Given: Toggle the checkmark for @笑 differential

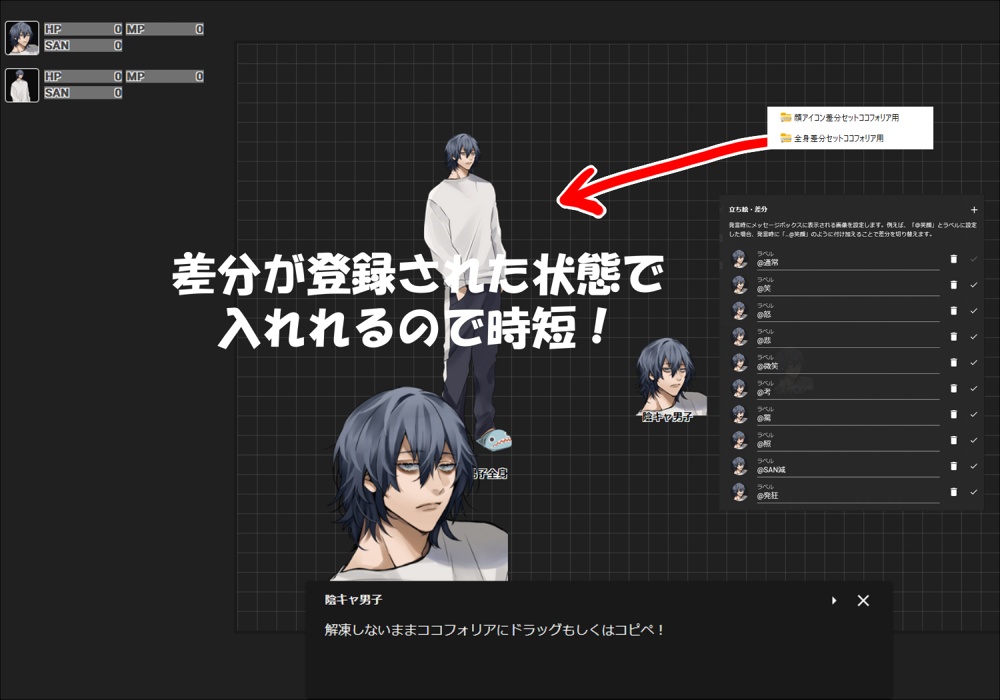Looking at the screenshot, I should point(973,285).
